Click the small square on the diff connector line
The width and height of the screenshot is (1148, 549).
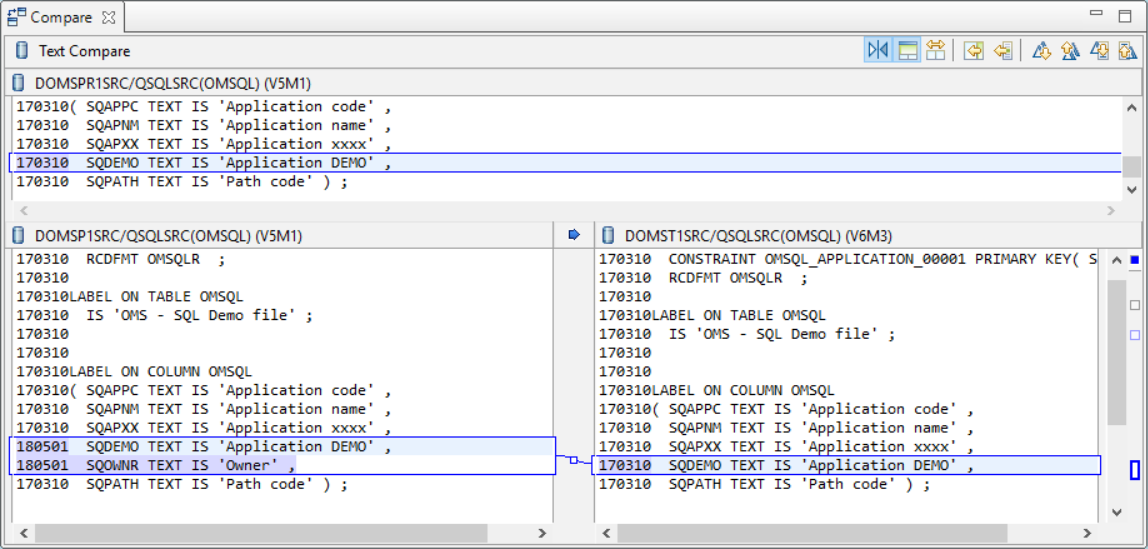pyautogui.click(x=573, y=461)
